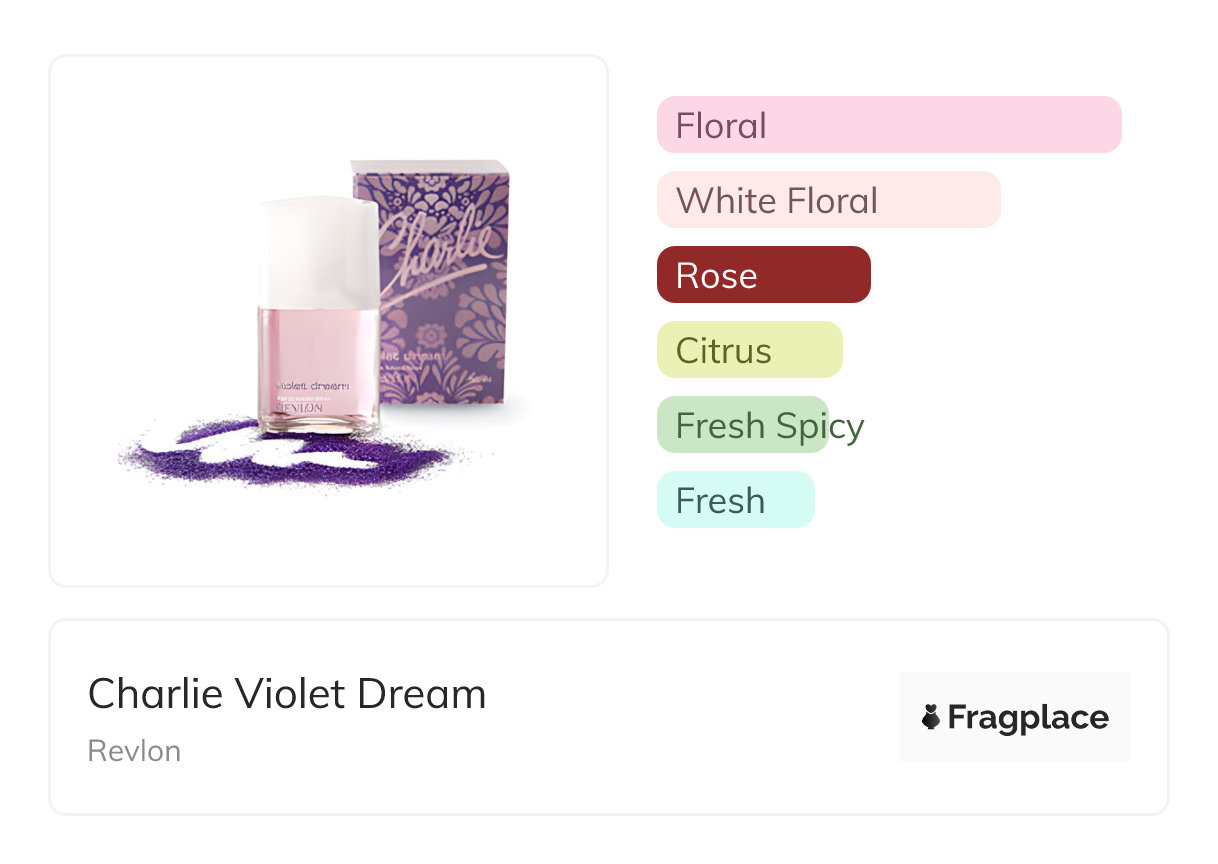Select the mint Fresh accord bar
The height and width of the screenshot is (864, 1218).
[735, 500]
